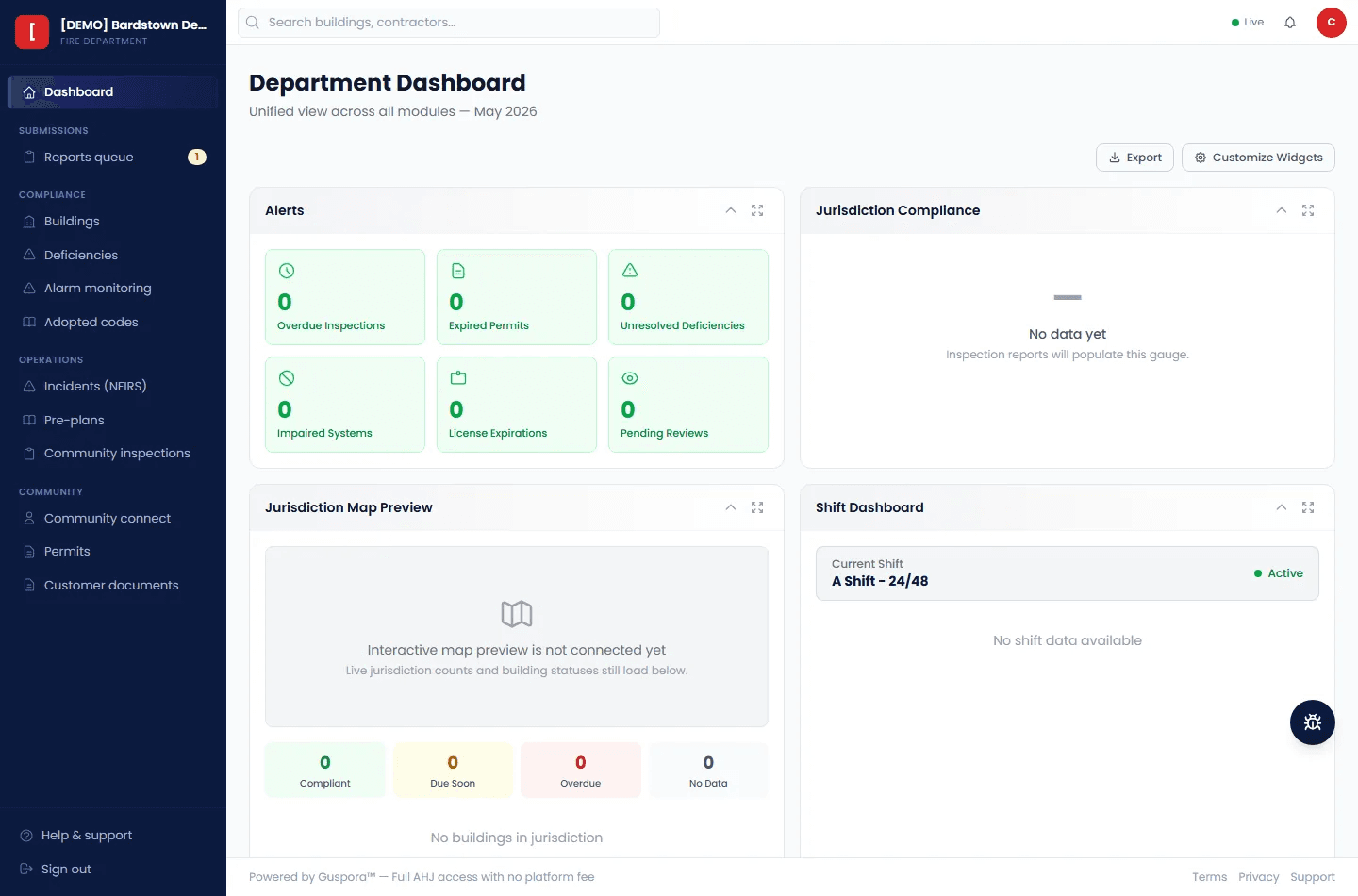Click the Impaired Systems ban icon

[x=287, y=378]
